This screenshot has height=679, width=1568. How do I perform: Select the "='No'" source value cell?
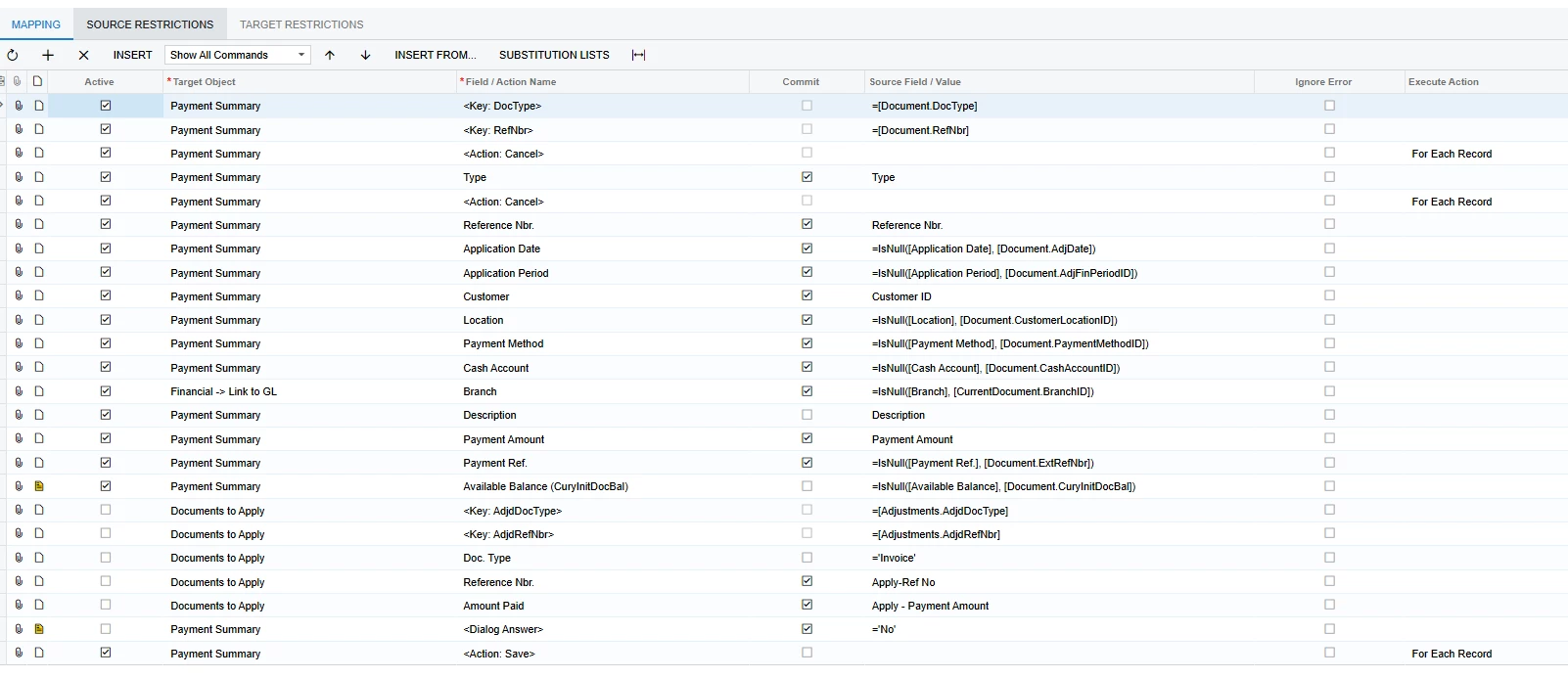tap(1059, 629)
